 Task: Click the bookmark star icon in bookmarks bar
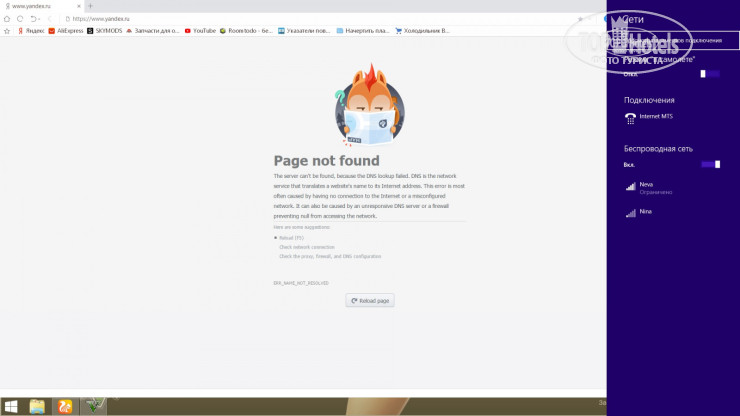[x=7, y=31]
